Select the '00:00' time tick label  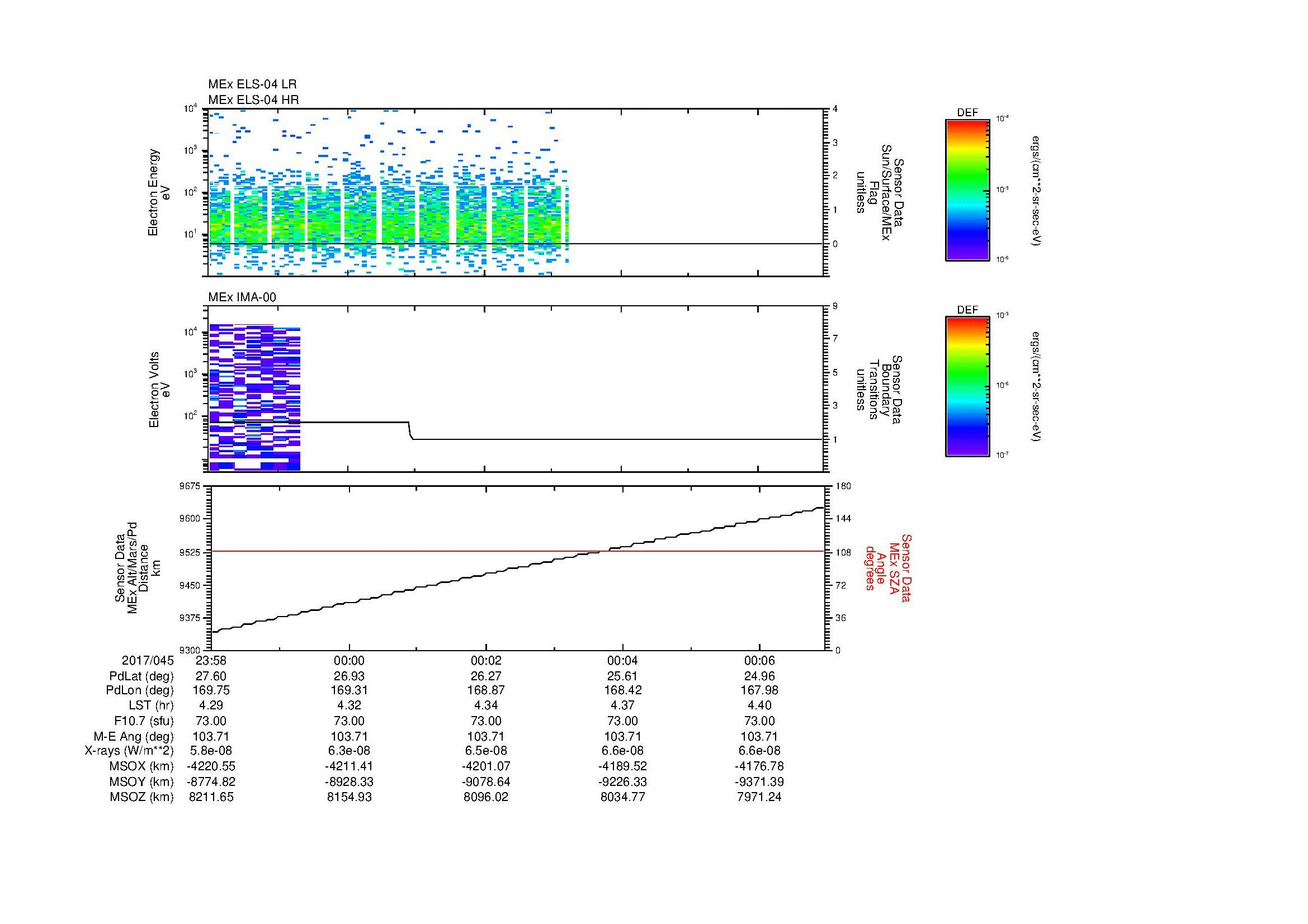coord(348,660)
